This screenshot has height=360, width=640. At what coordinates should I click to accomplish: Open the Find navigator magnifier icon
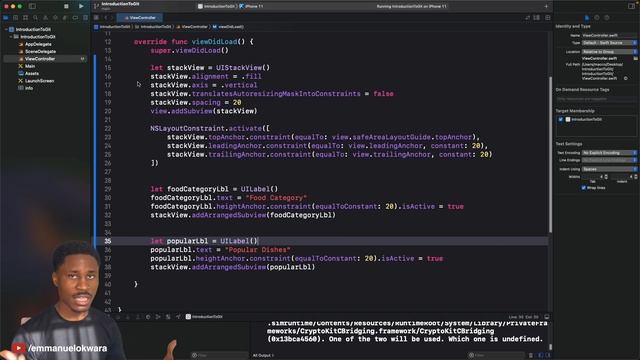click(x=36, y=18)
